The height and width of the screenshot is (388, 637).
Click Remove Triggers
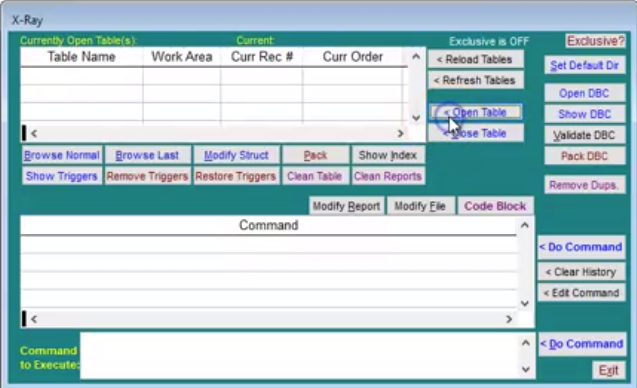147,176
